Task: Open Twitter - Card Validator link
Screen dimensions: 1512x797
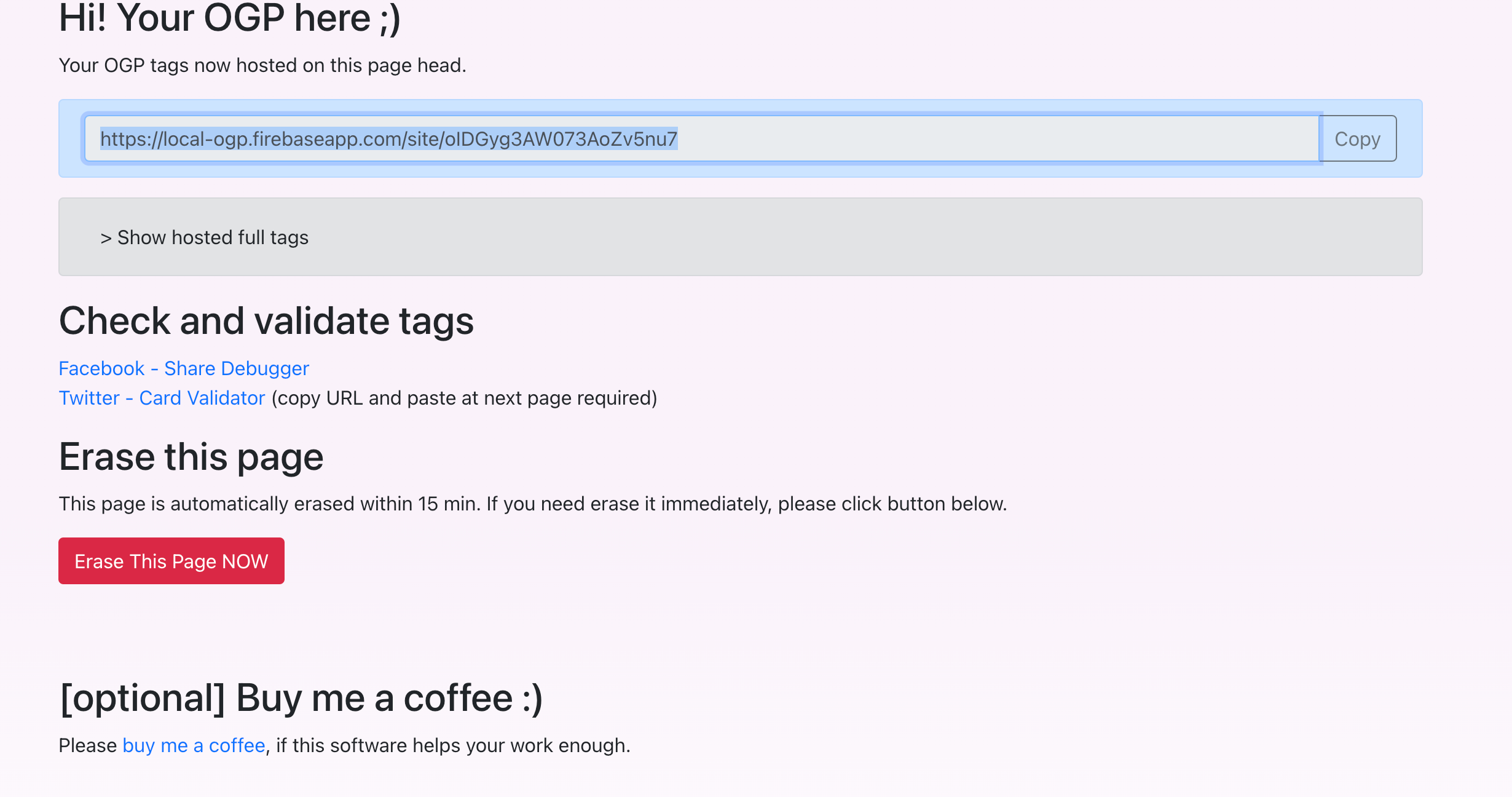Action: pyautogui.click(x=162, y=398)
